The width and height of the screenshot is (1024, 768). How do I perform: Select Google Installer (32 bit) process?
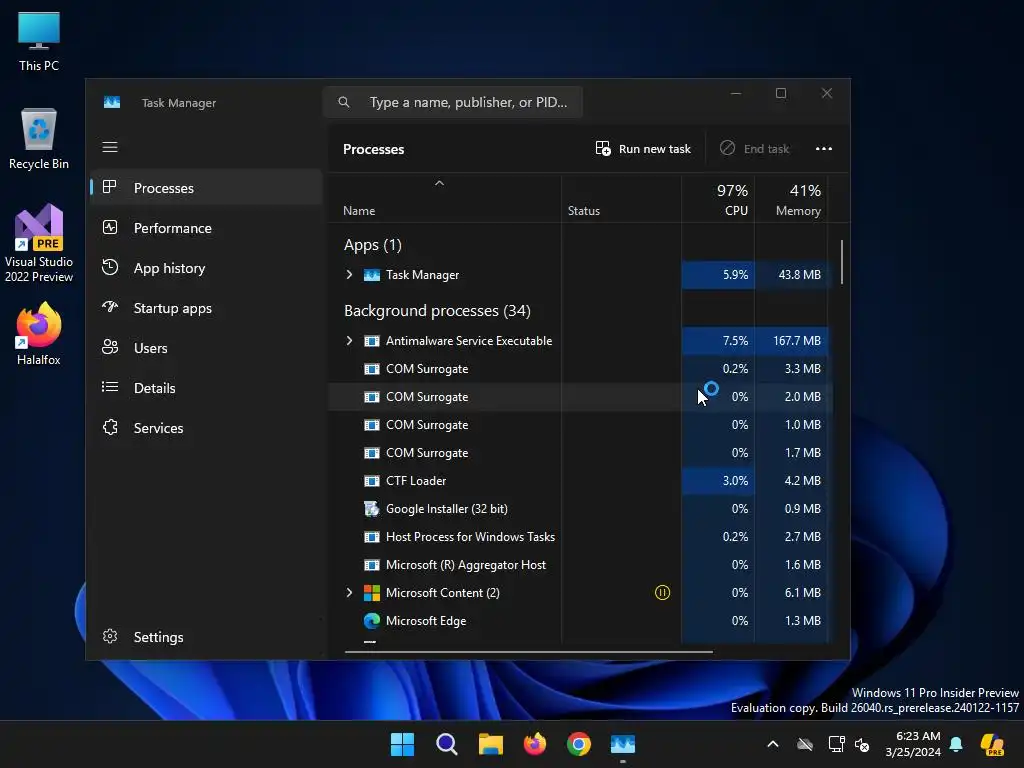pos(579,509)
